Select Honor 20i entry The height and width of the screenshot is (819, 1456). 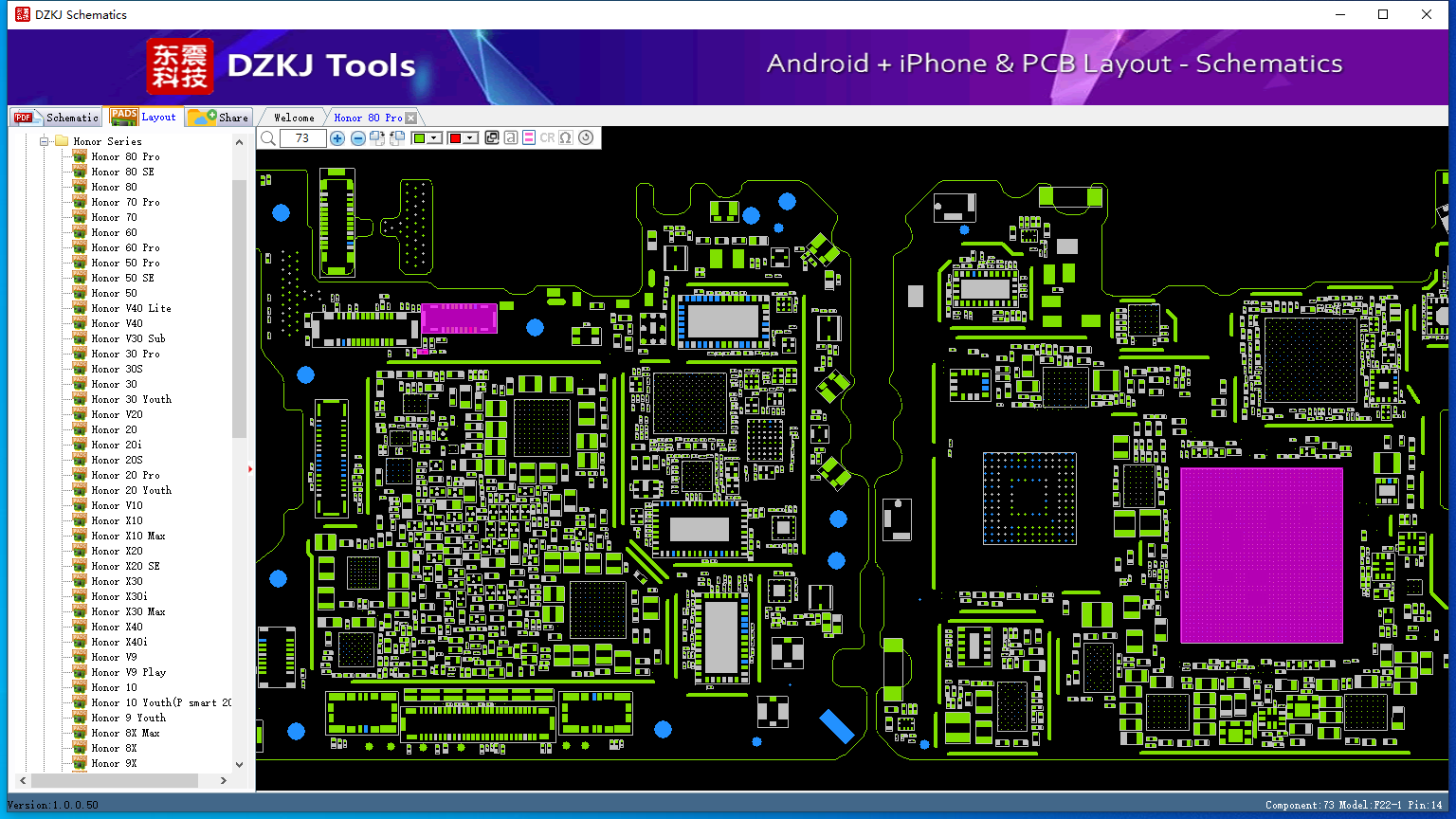click(117, 445)
